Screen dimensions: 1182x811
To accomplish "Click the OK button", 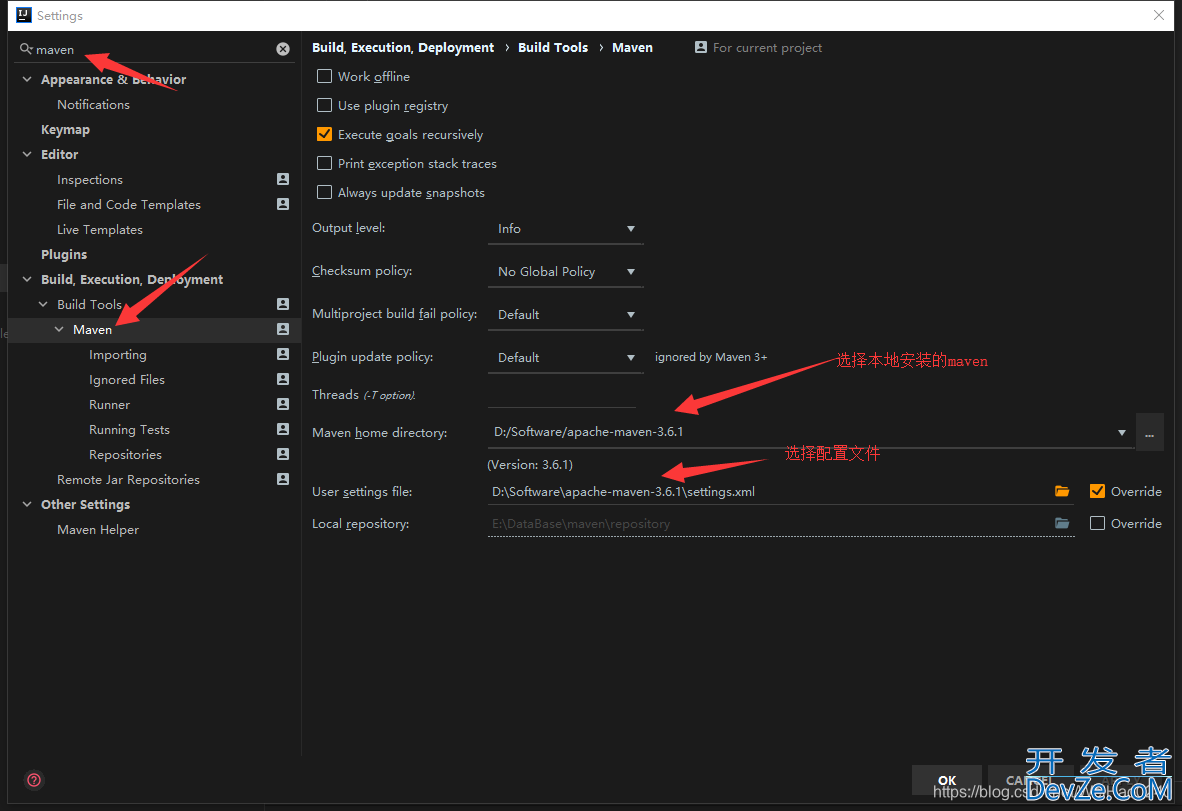I will point(947,780).
